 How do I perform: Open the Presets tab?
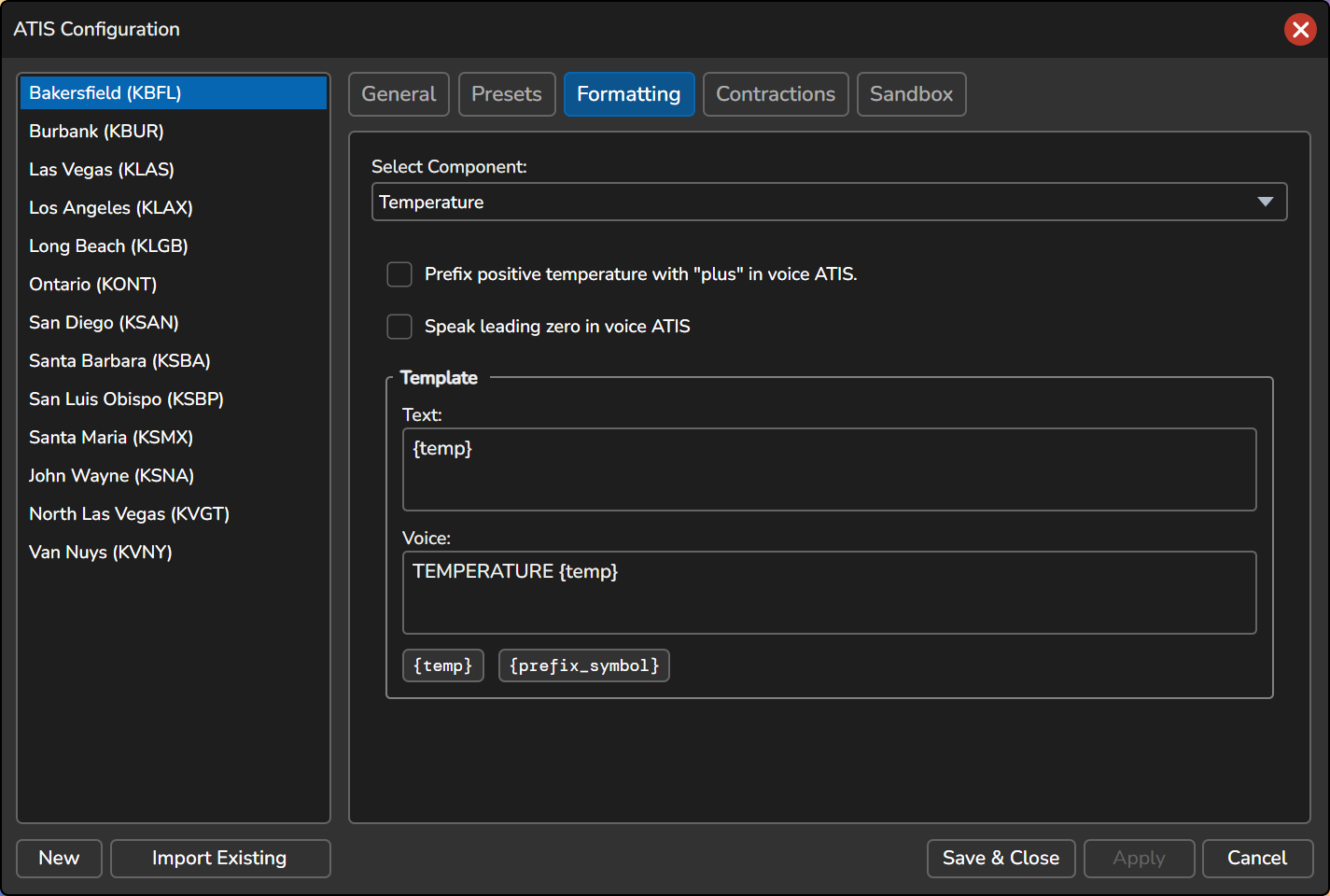[x=507, y=94]
